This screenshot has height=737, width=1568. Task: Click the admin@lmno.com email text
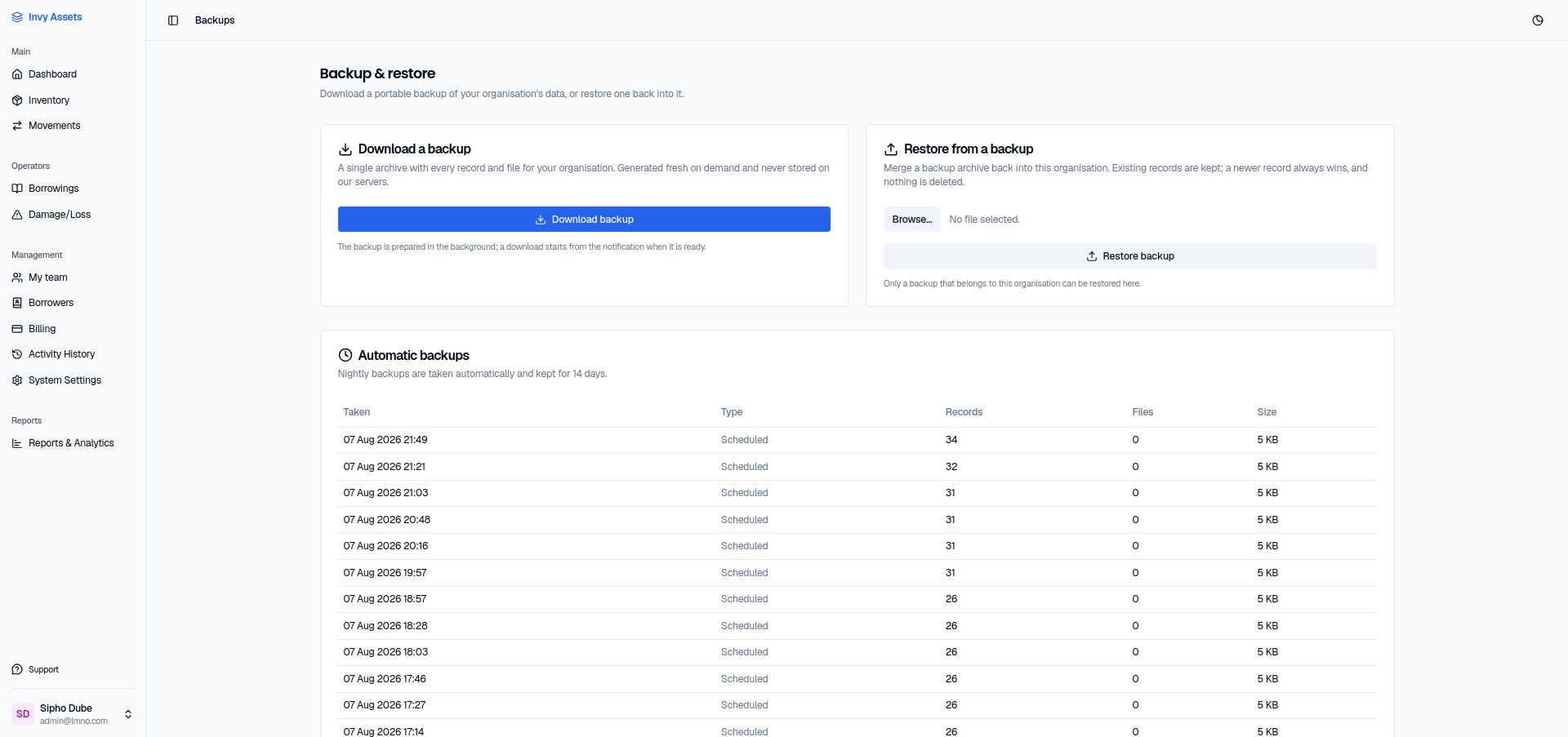click(73, 721)
